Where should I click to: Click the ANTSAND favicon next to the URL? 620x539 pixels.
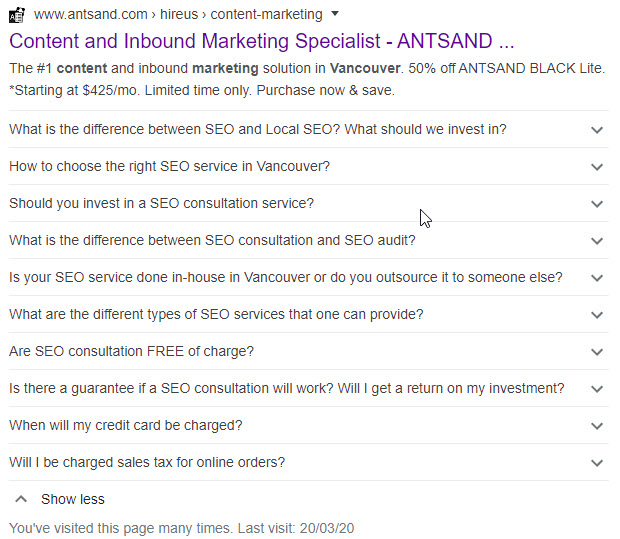click(17, 15)
